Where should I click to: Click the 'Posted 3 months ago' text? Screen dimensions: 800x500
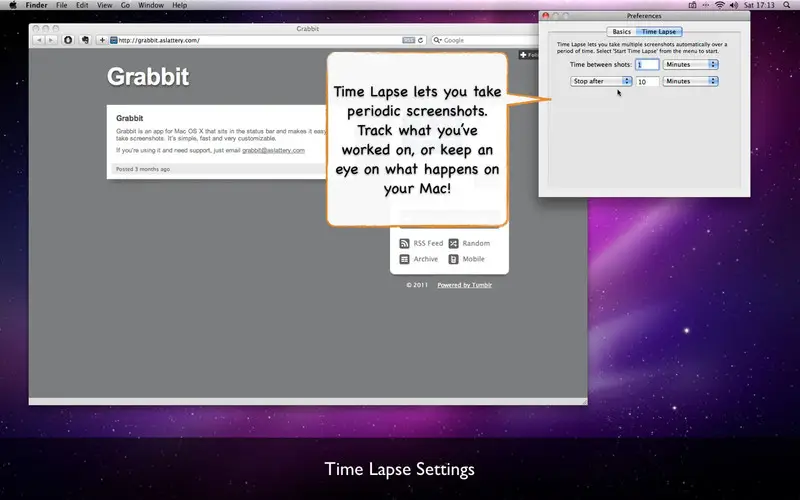(143, 169)
